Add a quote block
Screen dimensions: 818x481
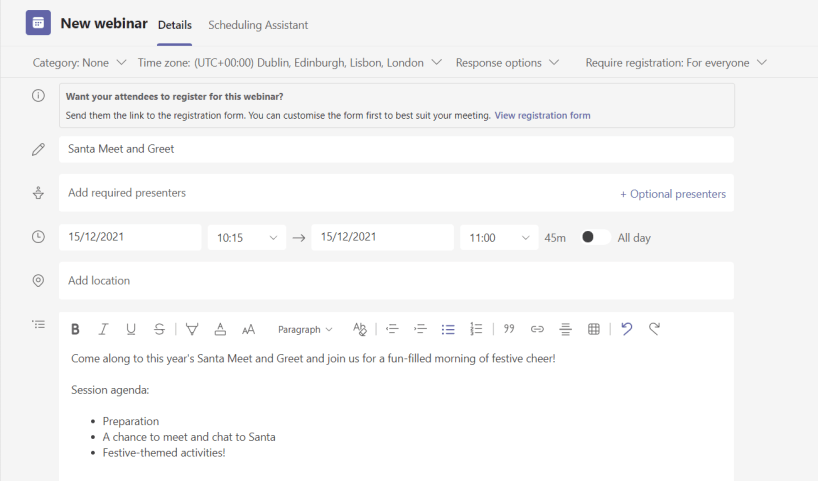tap(509, 329)
